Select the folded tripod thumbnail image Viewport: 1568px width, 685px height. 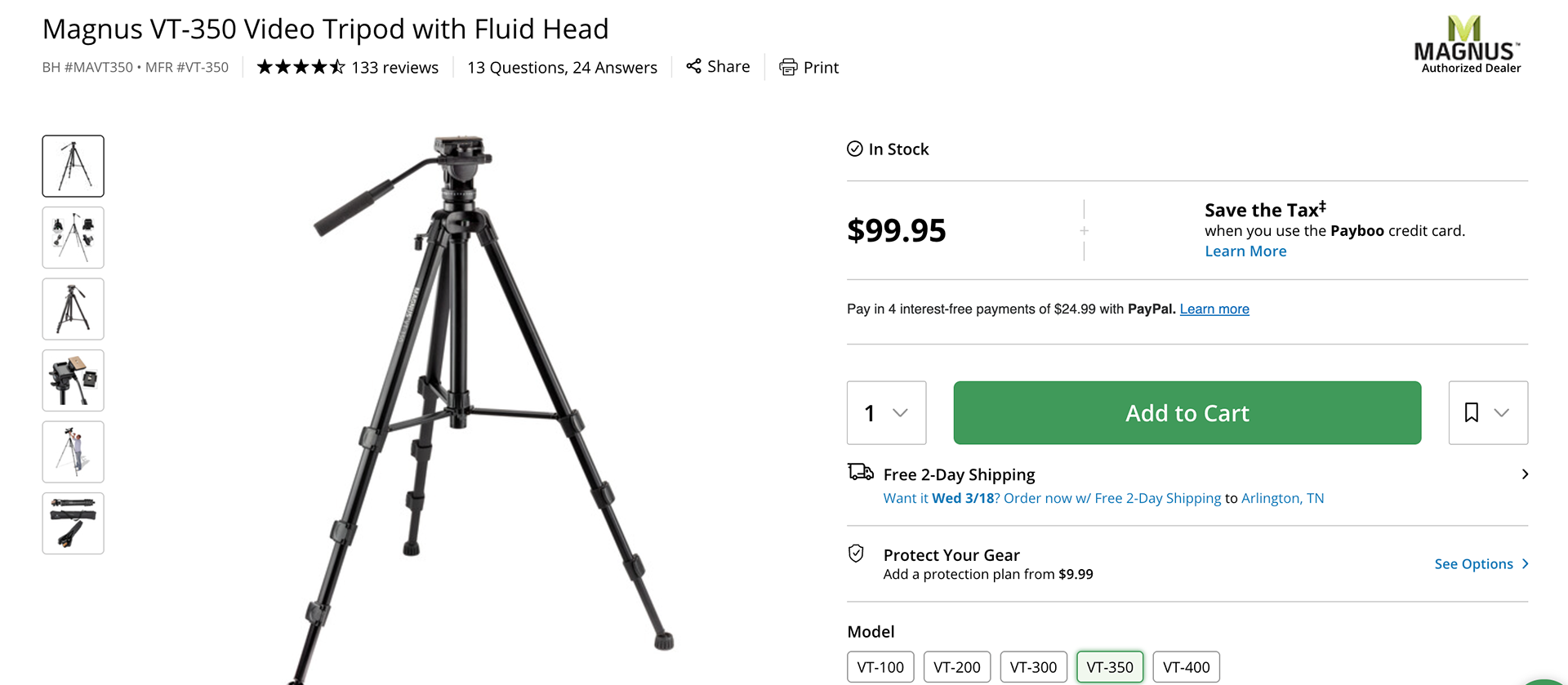(x=73, y=523)
